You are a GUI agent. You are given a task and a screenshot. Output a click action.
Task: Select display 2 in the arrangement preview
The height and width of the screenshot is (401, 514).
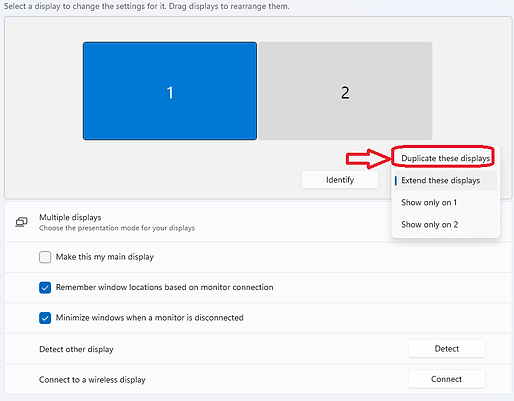(x=345, y=91)
